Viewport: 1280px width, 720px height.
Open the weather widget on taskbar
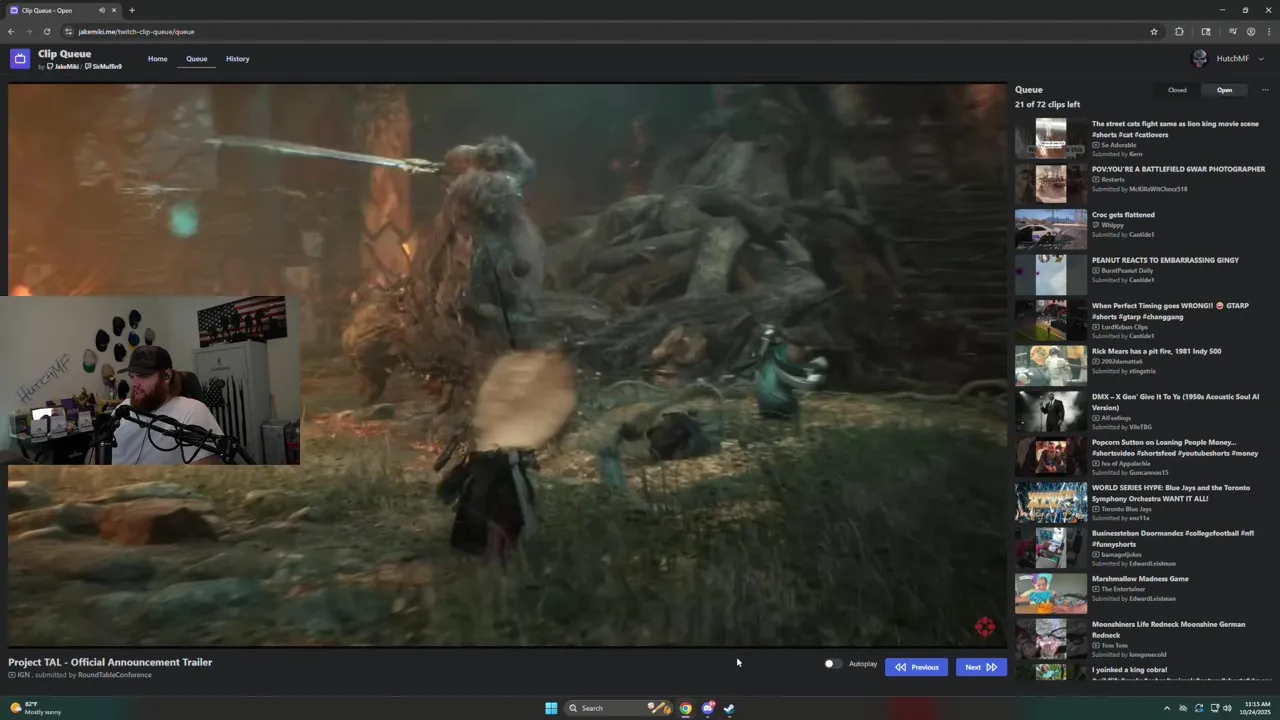pyautogui.click(x=35, y=708)
